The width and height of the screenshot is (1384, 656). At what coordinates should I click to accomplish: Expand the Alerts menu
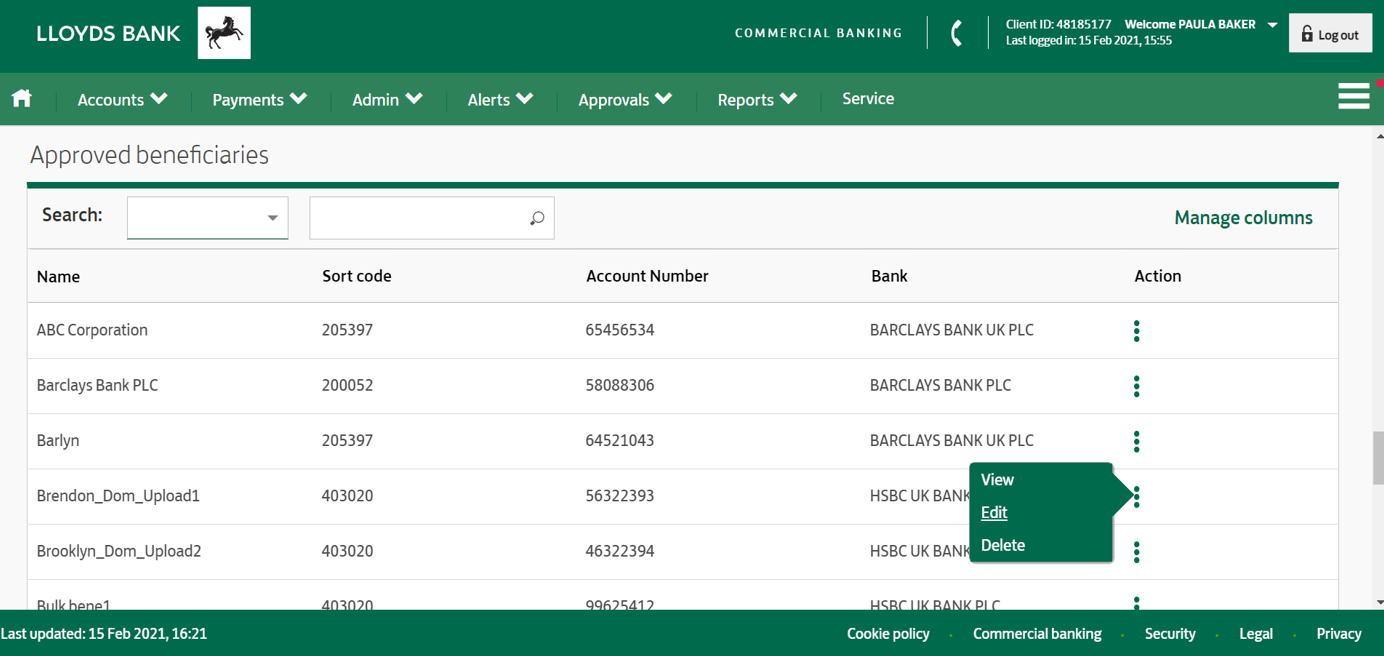coord(500,99)
